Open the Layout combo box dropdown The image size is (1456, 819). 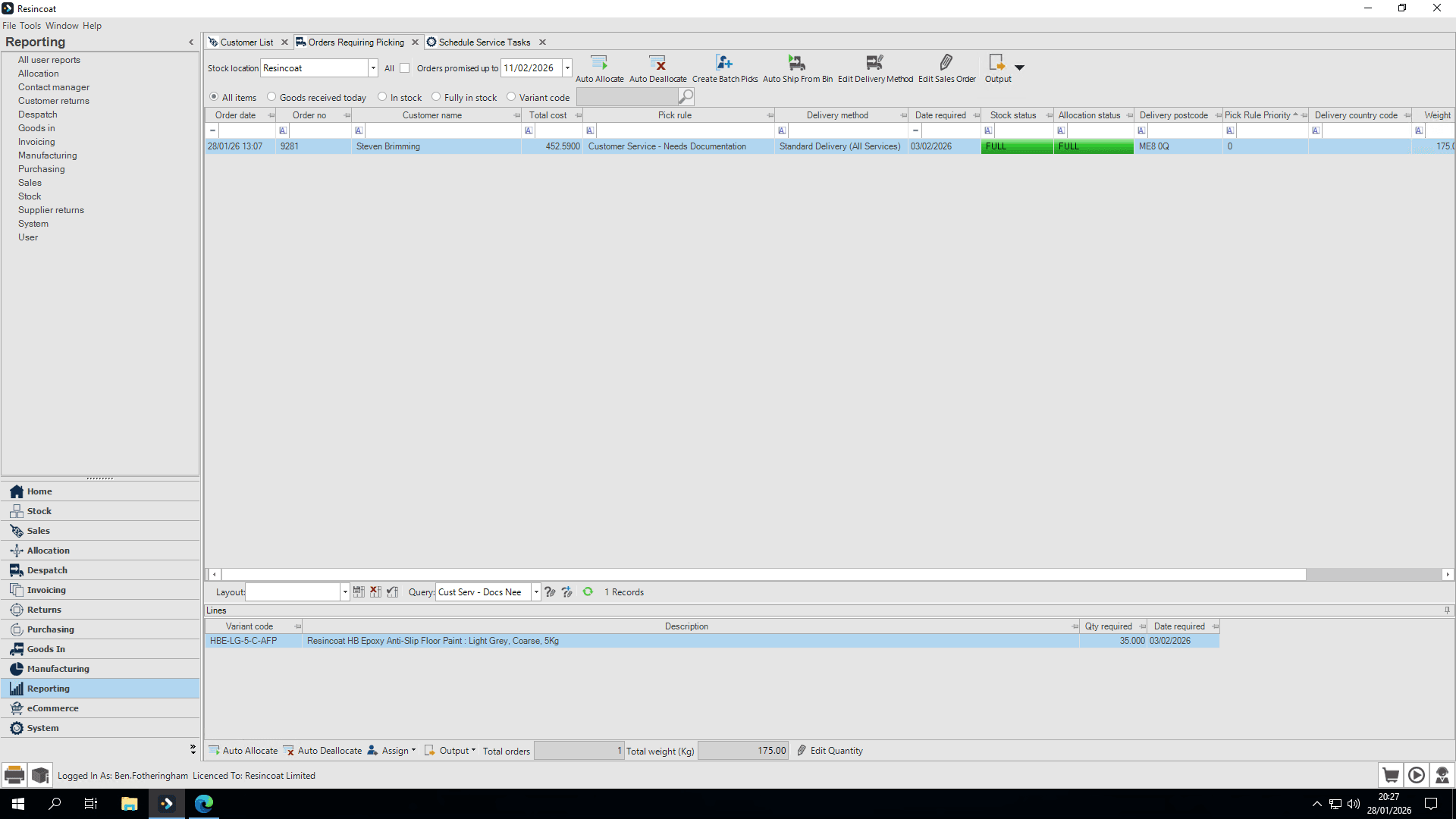click(x=345, y=592)
